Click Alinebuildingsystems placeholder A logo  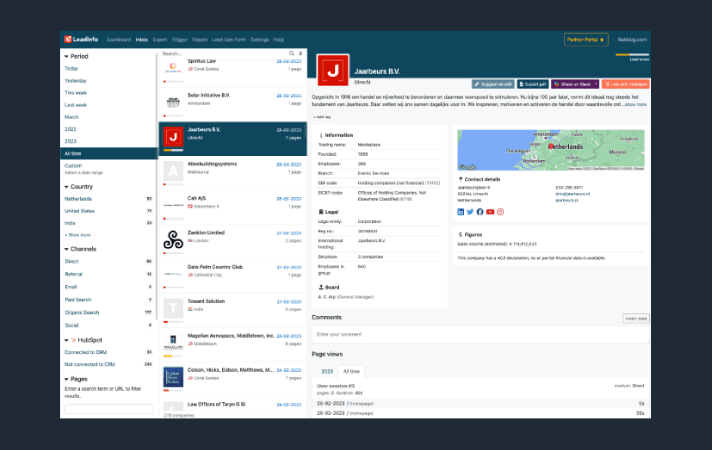click(x=173, y=171)
